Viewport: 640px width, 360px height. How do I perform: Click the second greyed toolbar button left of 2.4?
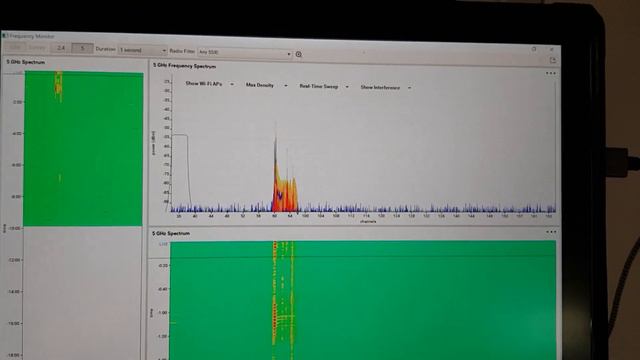pyautogui.click(x=38, y=47)
